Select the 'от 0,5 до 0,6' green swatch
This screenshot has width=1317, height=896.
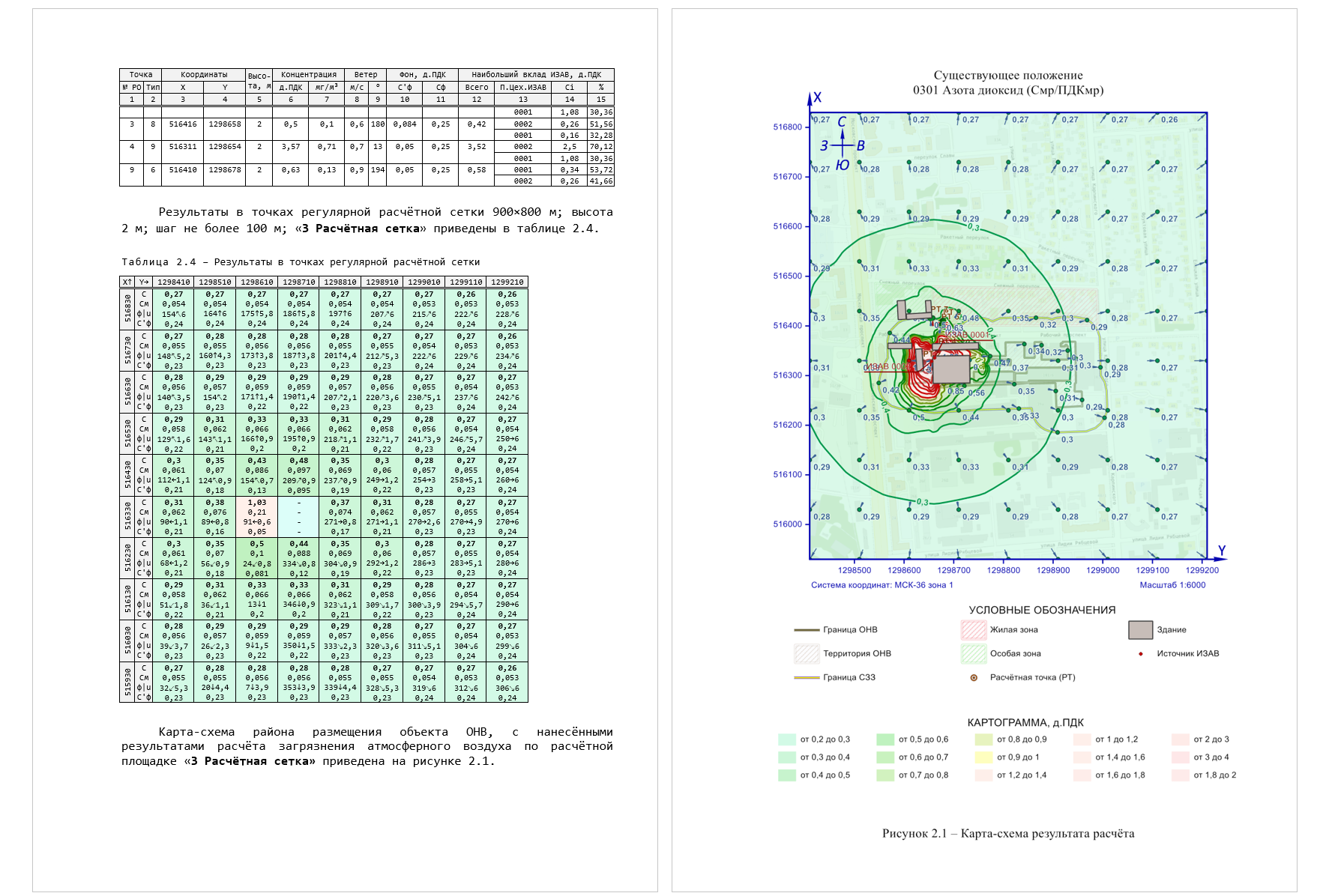click(885, 739)
